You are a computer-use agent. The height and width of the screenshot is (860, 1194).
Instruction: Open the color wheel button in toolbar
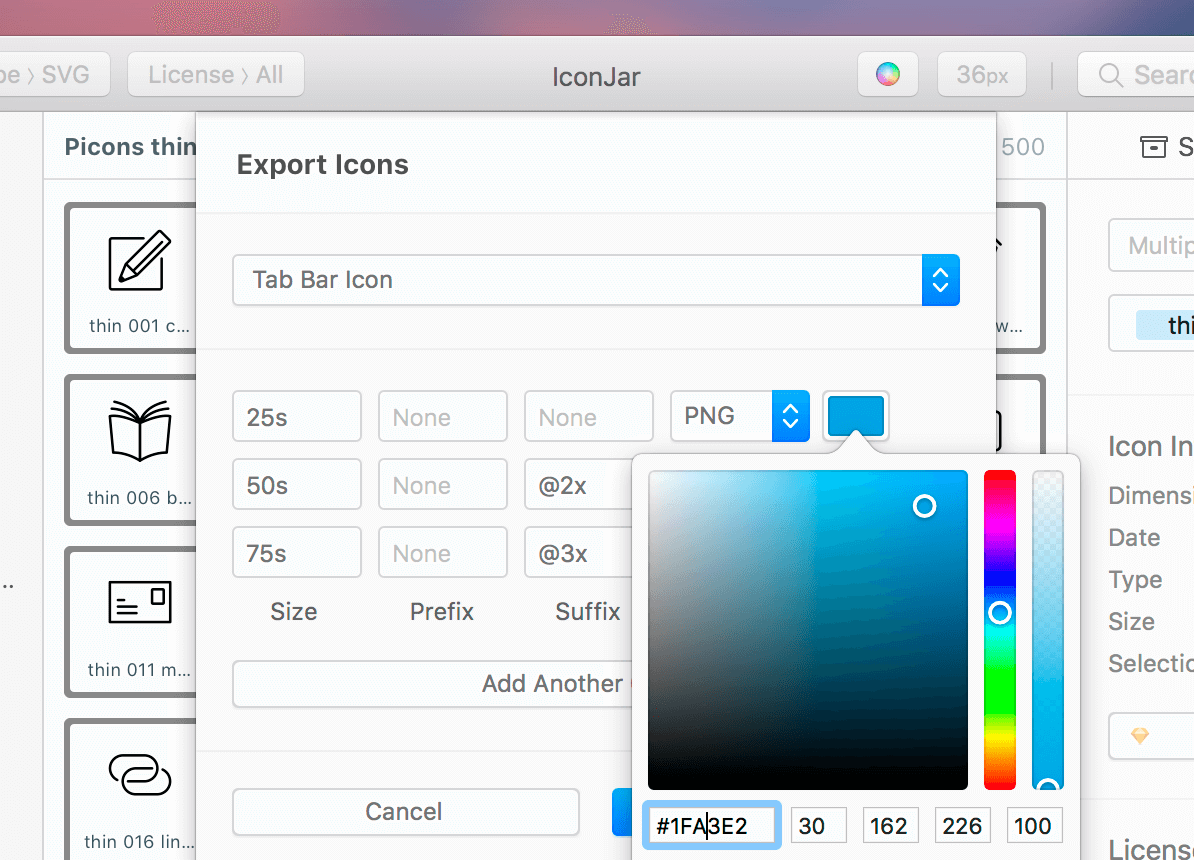click(887, 75)
